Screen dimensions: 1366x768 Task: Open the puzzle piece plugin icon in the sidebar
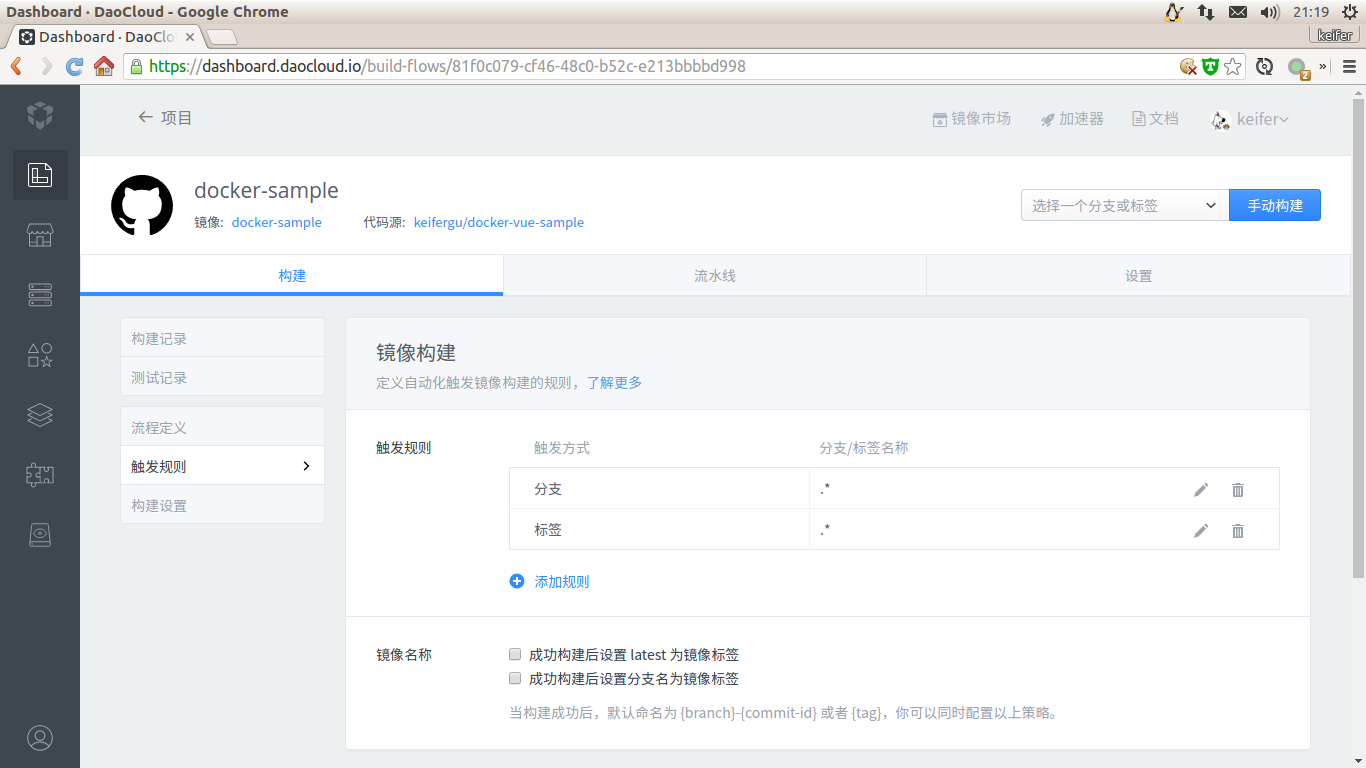click(40, 475)
